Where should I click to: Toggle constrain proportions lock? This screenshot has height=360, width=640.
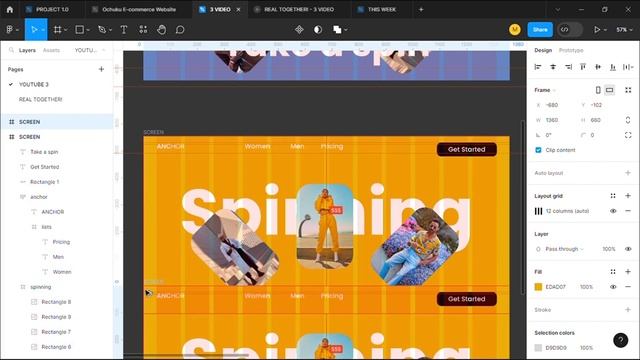click(628, 120)
